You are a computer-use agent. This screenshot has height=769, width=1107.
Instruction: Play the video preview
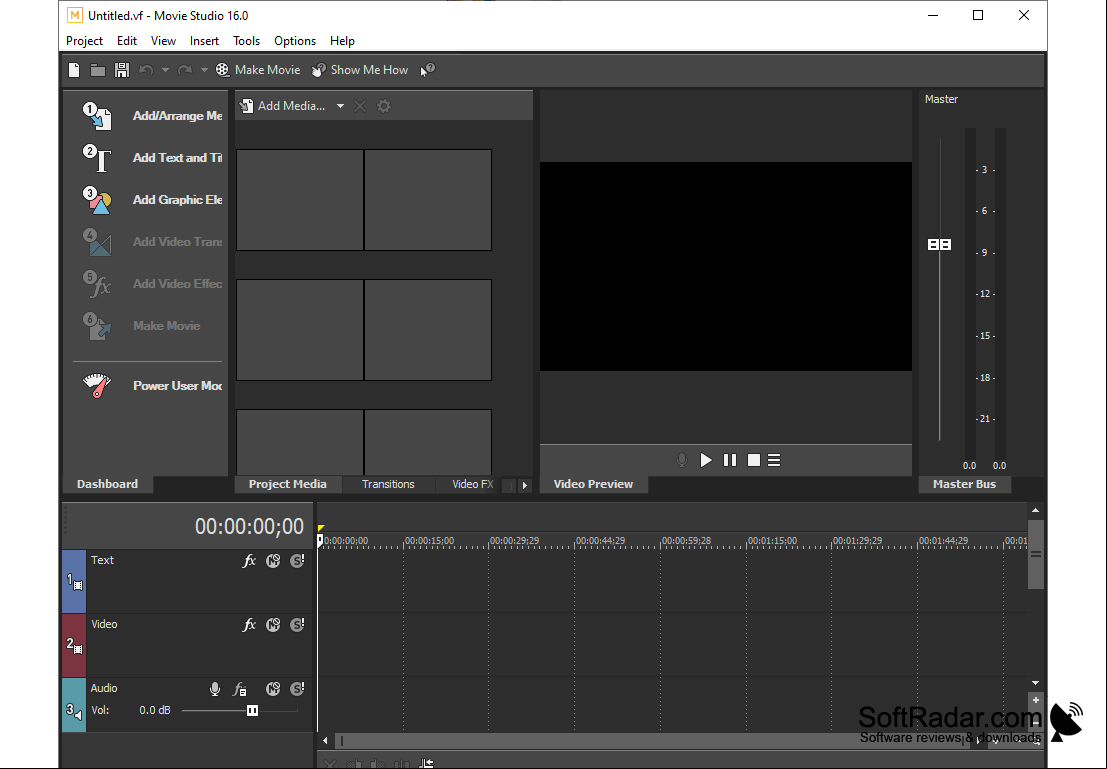[x=706, y=460]
